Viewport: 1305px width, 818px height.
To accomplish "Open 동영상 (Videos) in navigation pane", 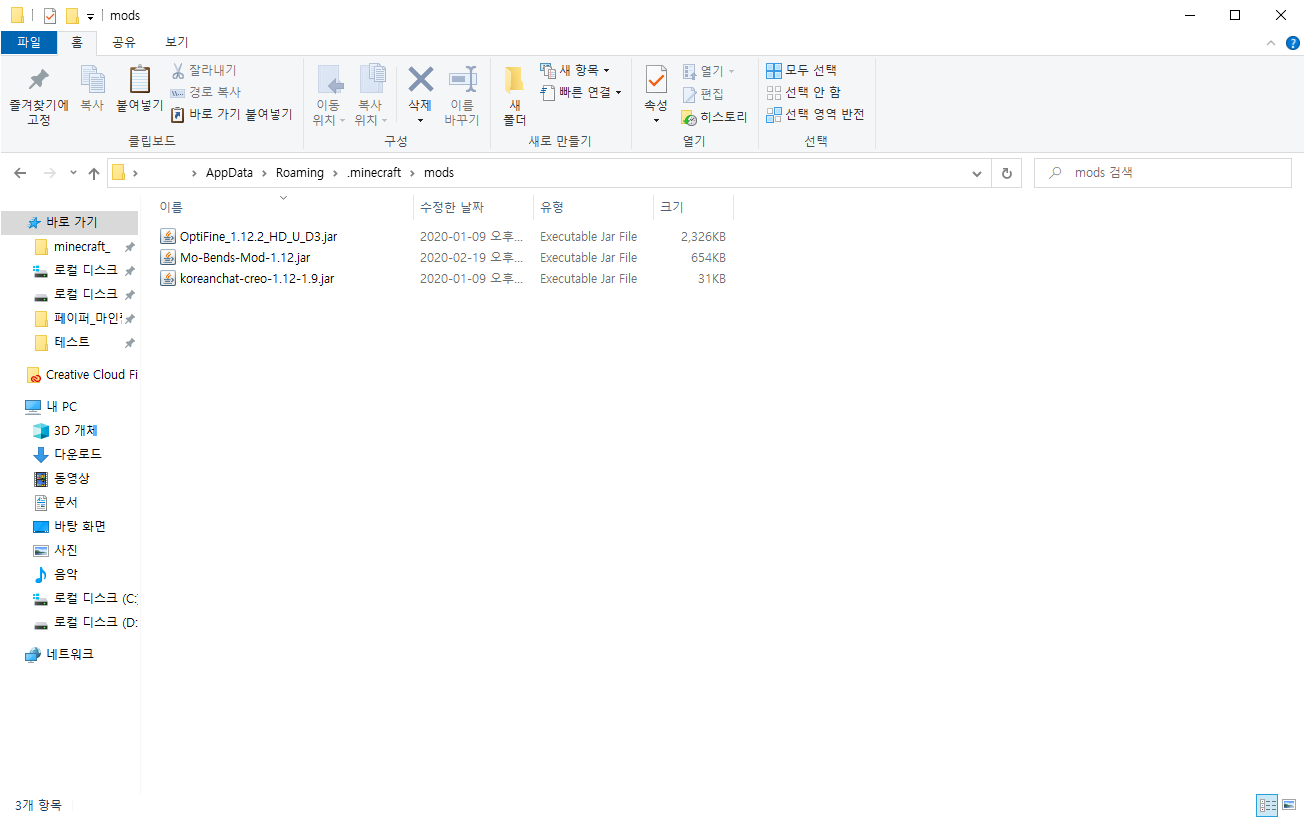I will point(71,478).
